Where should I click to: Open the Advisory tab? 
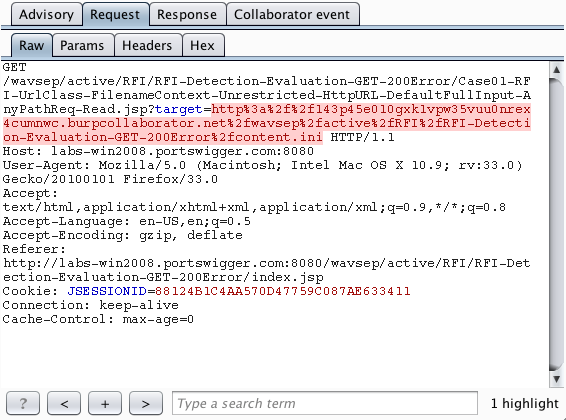pyautogui.click(x=47, y=14)
